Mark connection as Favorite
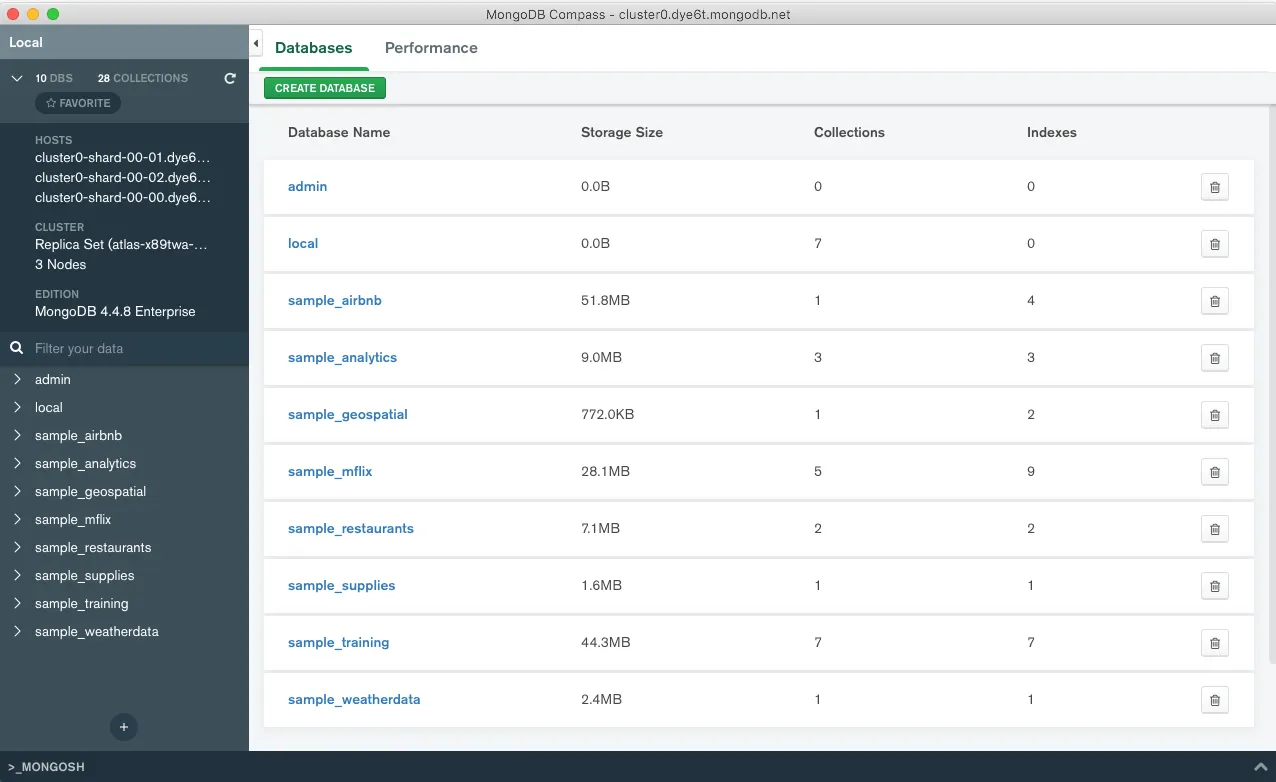Image resolution: width=1276 pixels, height=782 pixels. pyautogui.click(x=78, y=103)
